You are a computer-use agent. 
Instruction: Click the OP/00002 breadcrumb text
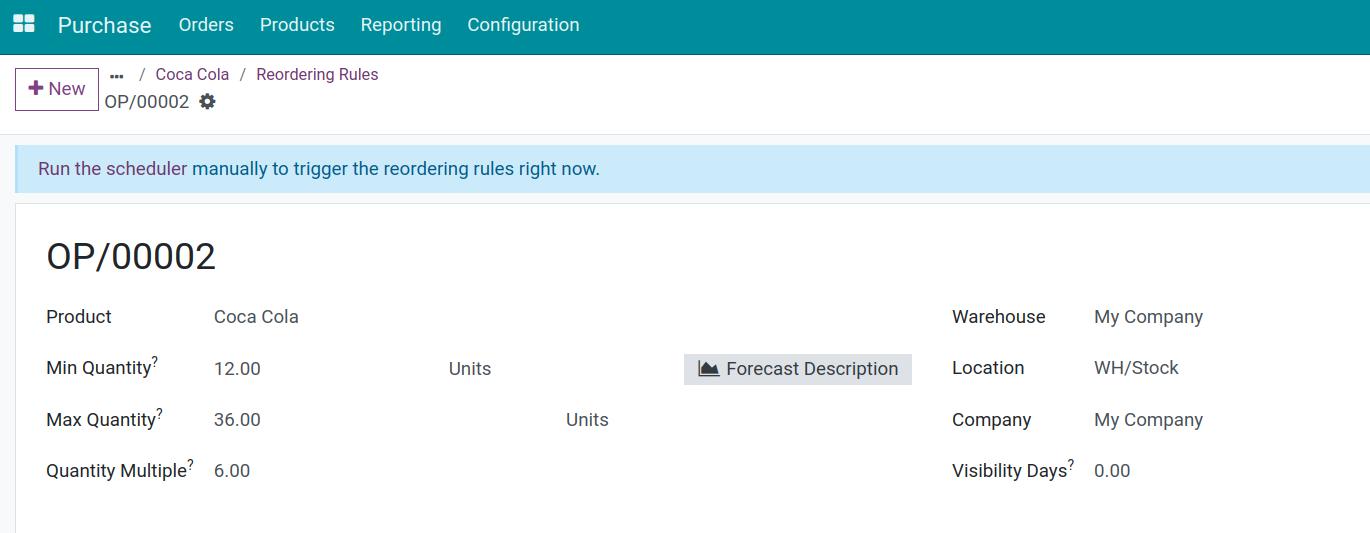147,102
